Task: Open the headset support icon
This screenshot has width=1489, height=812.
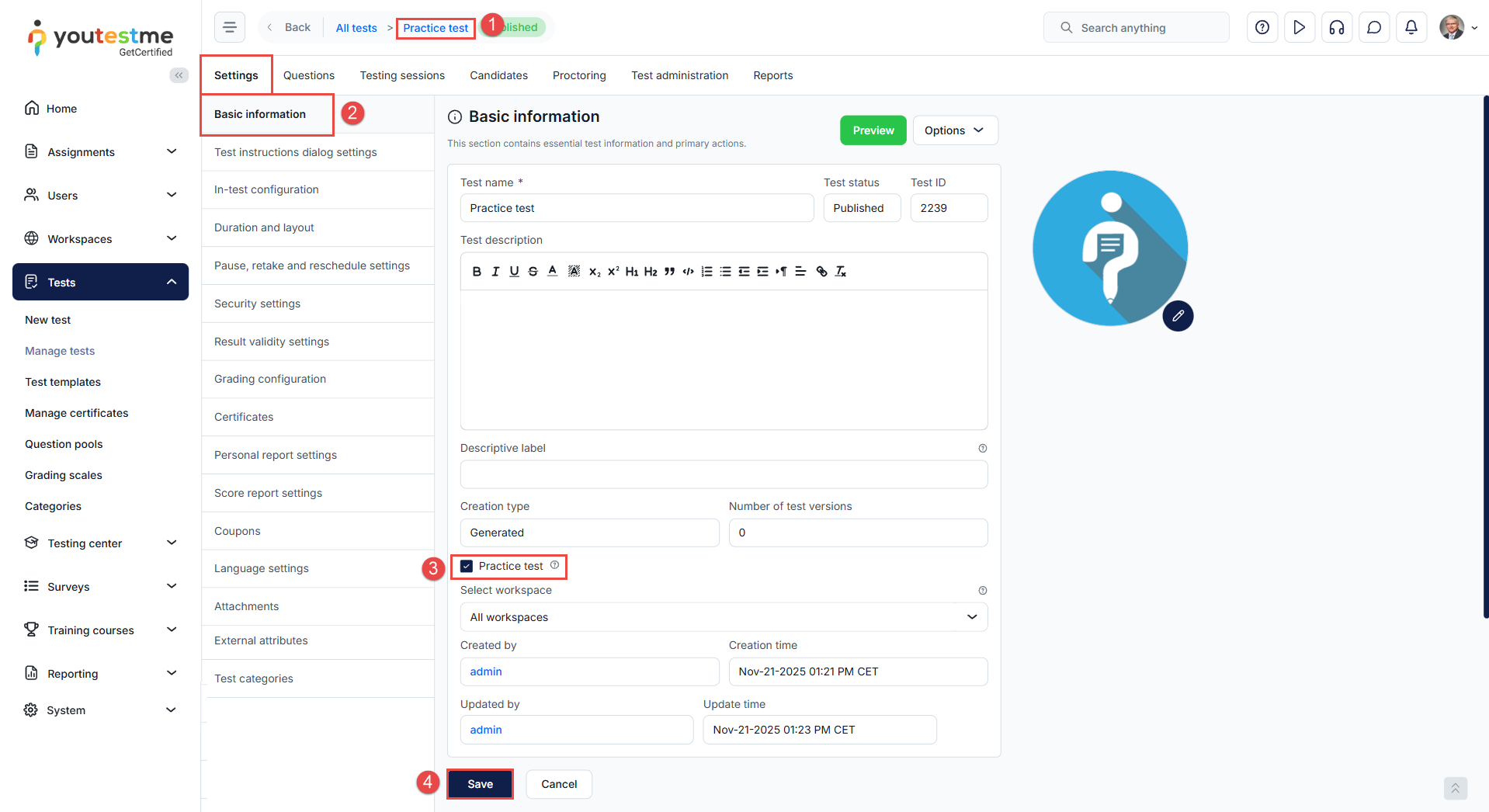Action: pyautogui.click(x=1337, y=28)
